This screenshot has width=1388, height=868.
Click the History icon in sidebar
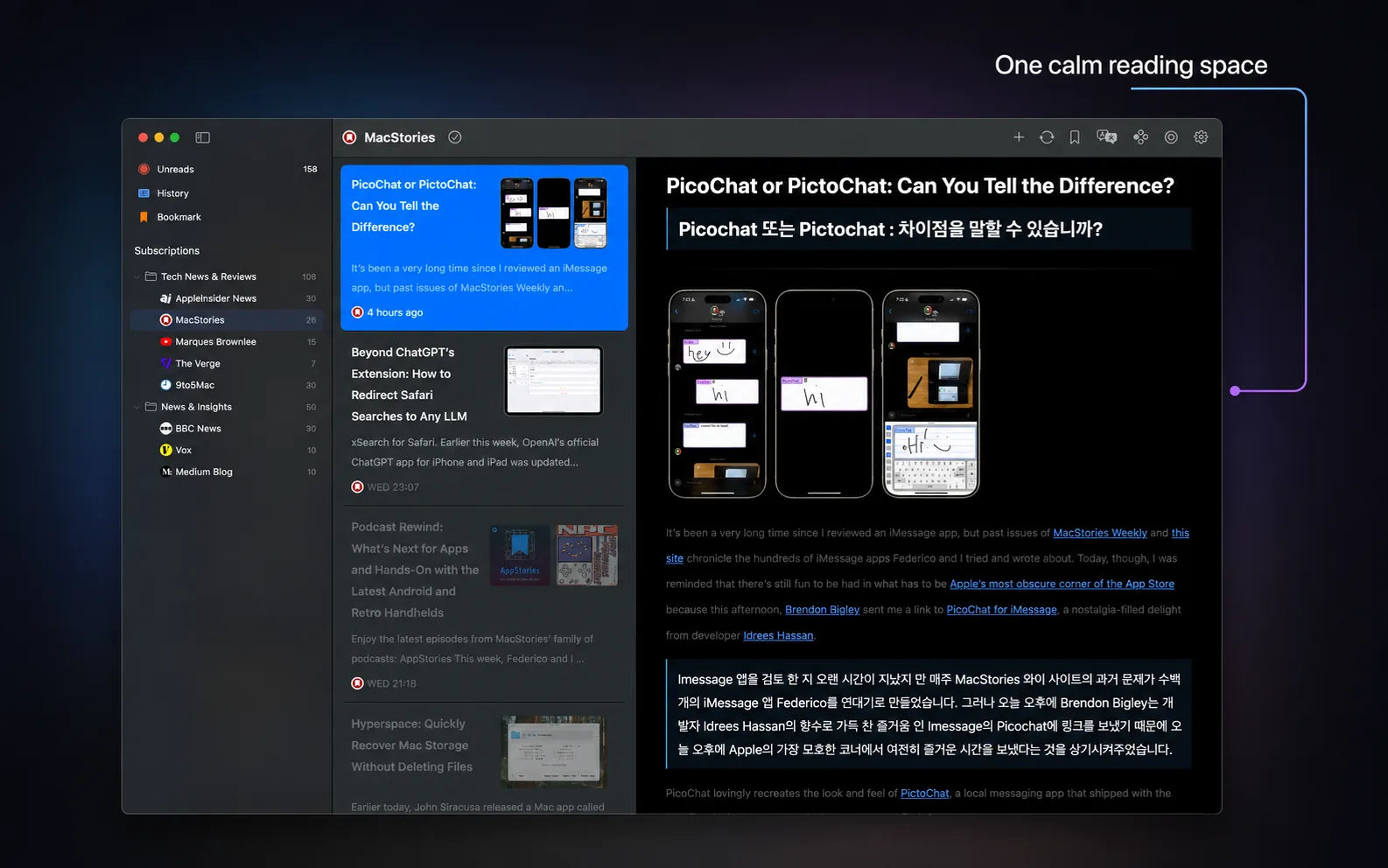(144, 193)
